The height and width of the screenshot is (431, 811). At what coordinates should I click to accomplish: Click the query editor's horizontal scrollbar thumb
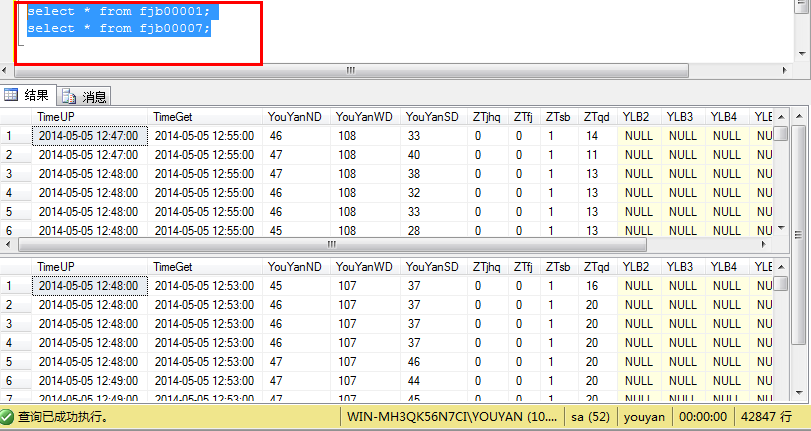350,71
